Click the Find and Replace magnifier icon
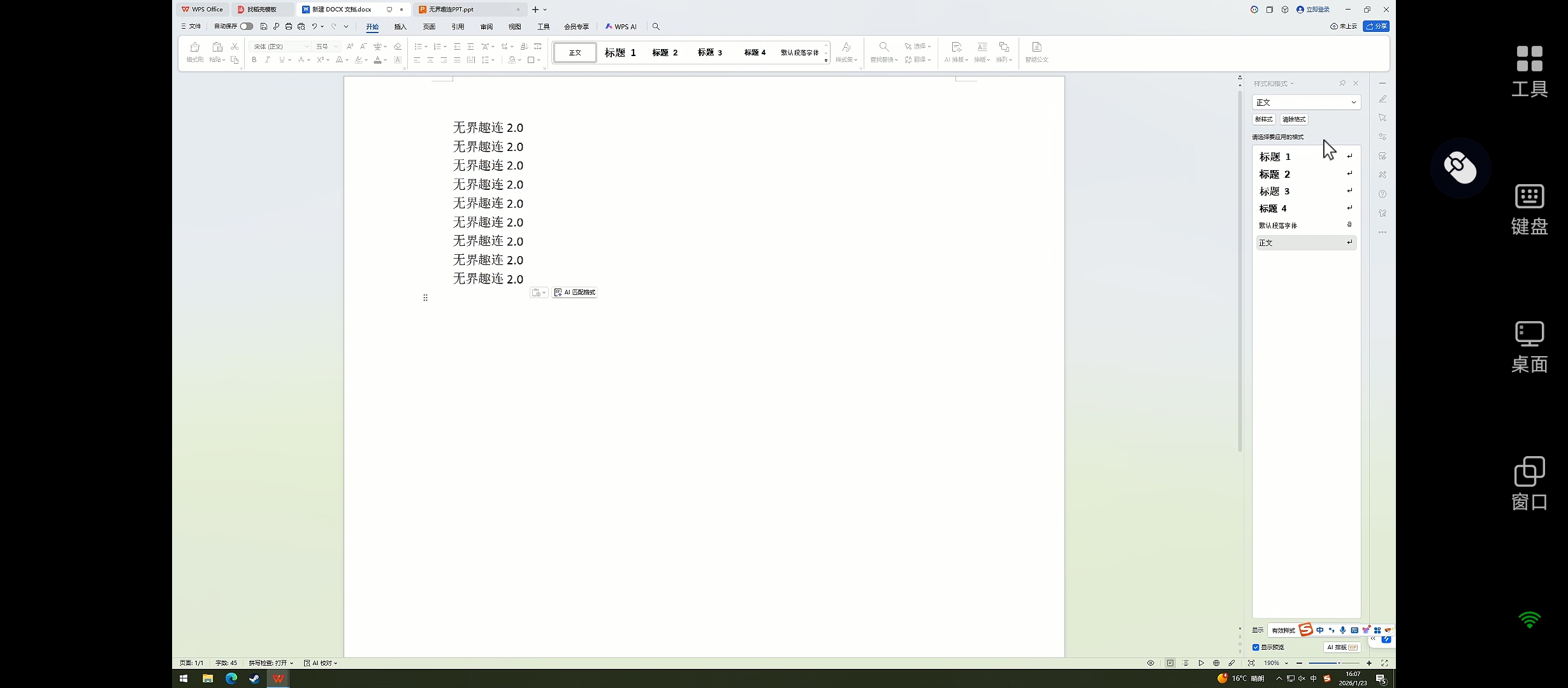This screenshot has height=688, width=1568. (883, 47)
